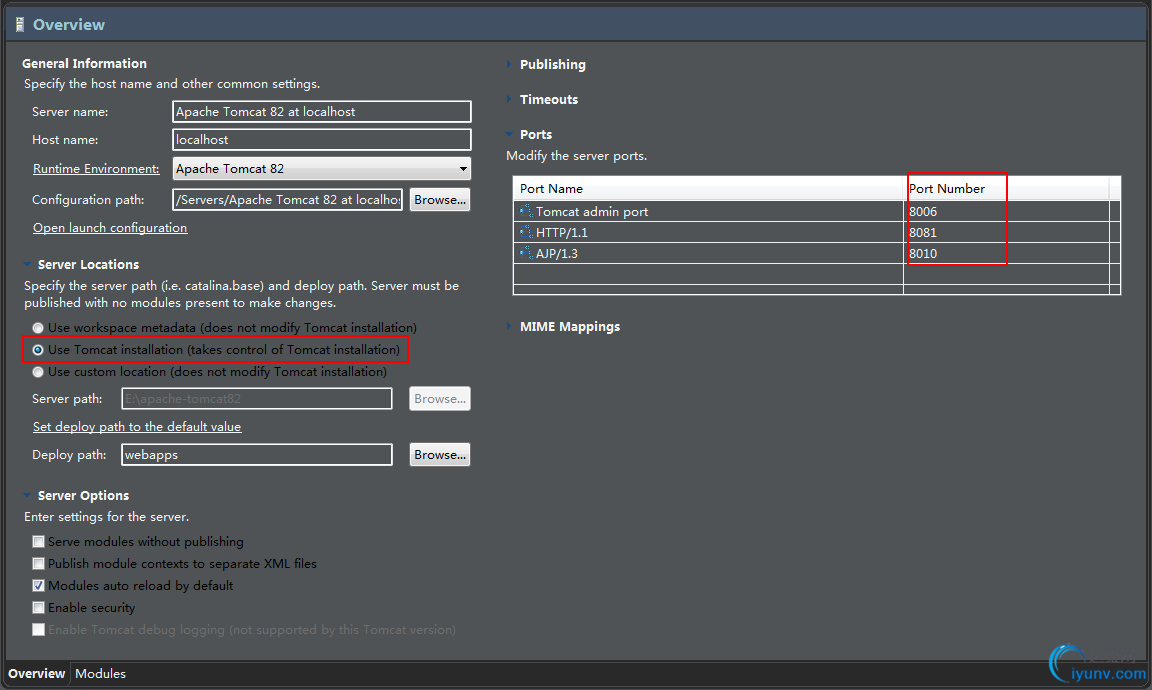1152x690 pixels.
Task: Collapse the Ports section
Action: coord(509,134)
